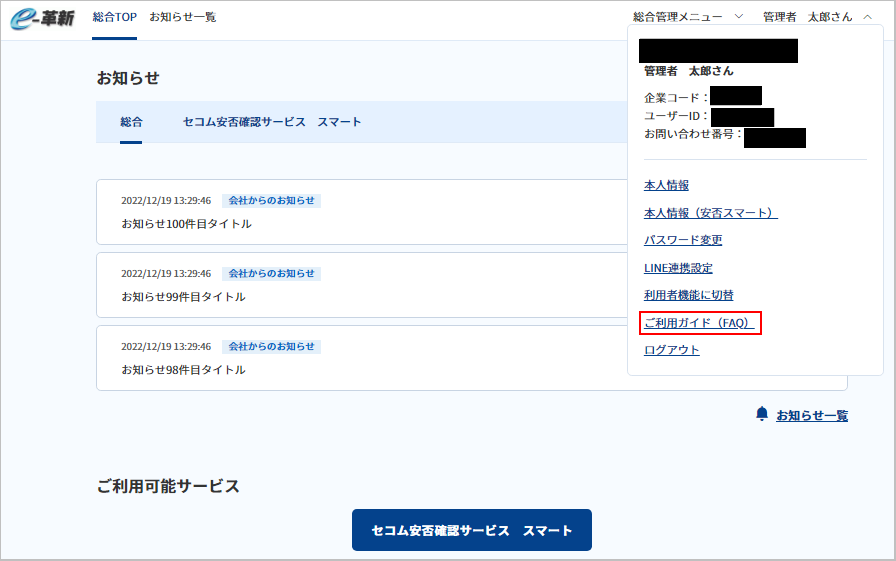Switch to セコム安否確認サービス スマート notice tab
Screen dimensions: 896x561
click(272, 122)
